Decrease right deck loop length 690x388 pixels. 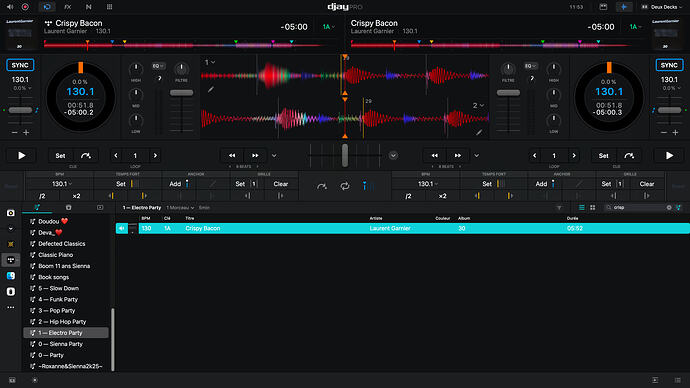pos(535,155)
